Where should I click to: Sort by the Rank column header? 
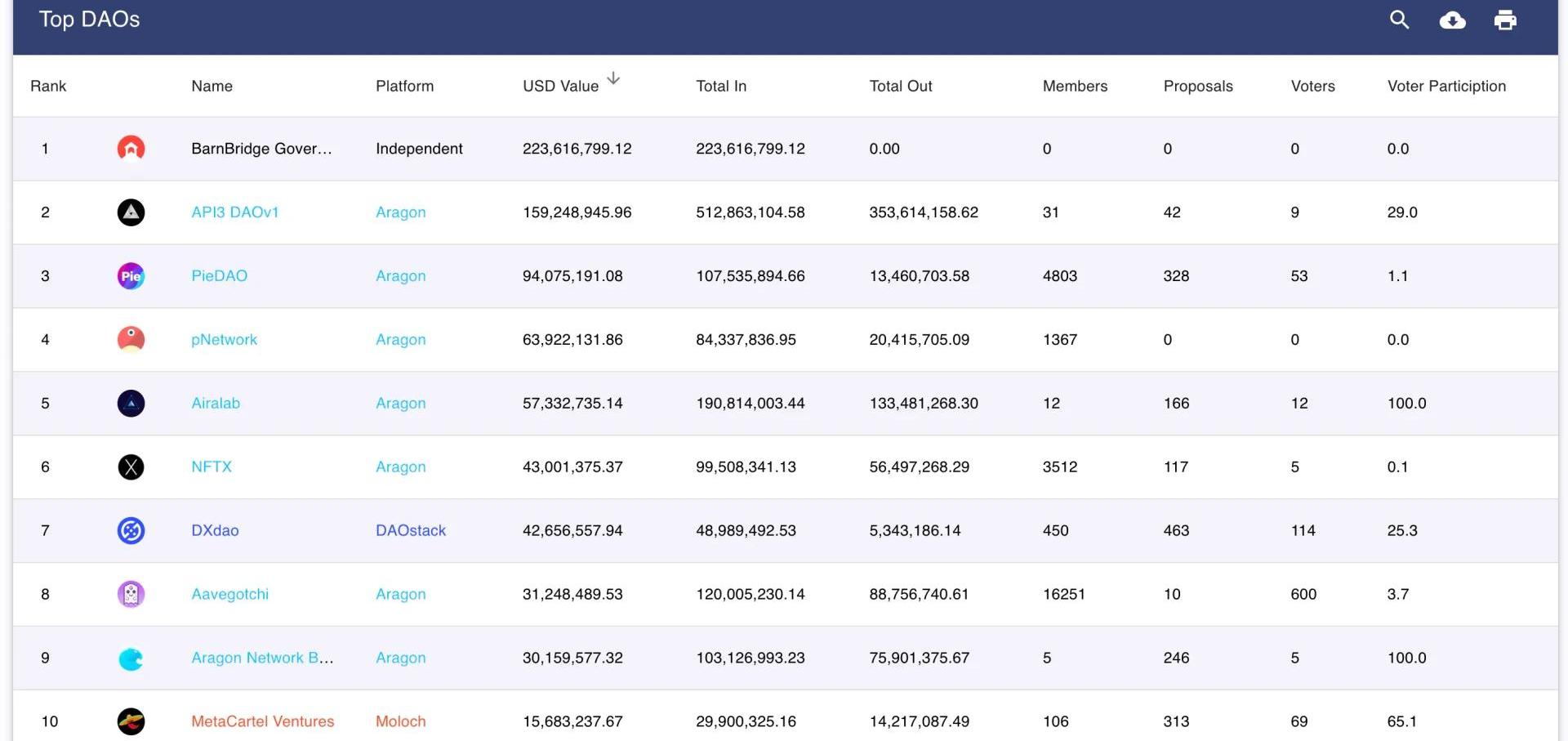tap(48, 86)
